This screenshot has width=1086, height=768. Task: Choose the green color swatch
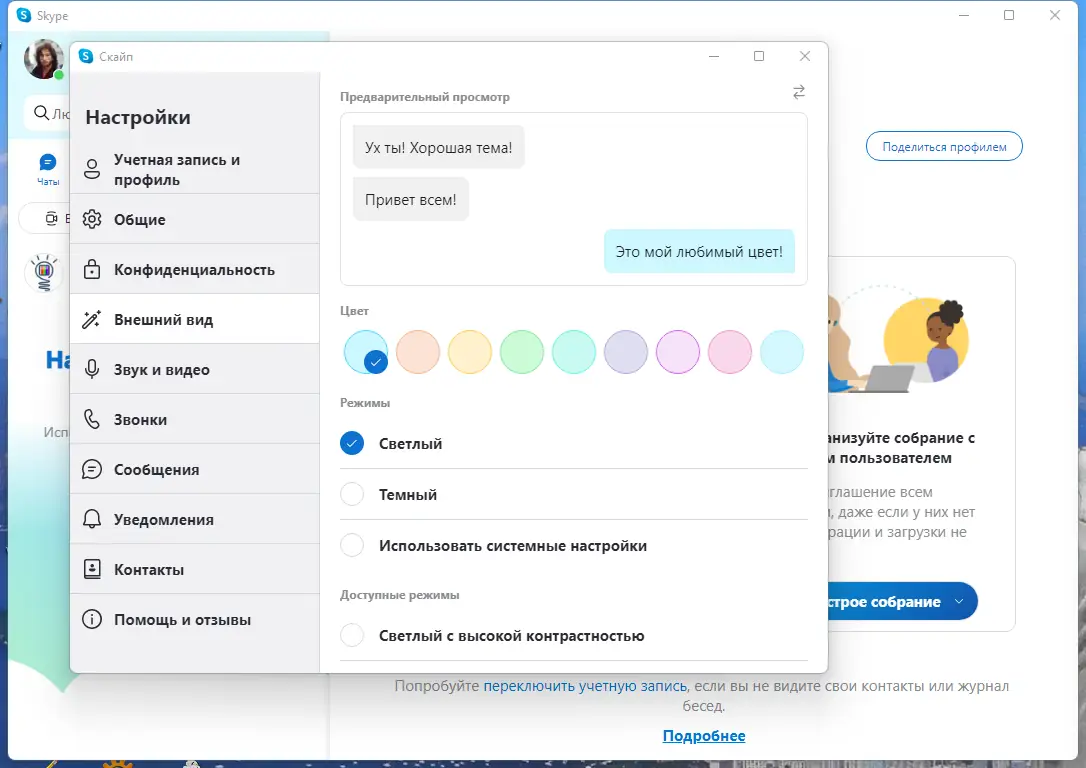(x=522, y=352)
